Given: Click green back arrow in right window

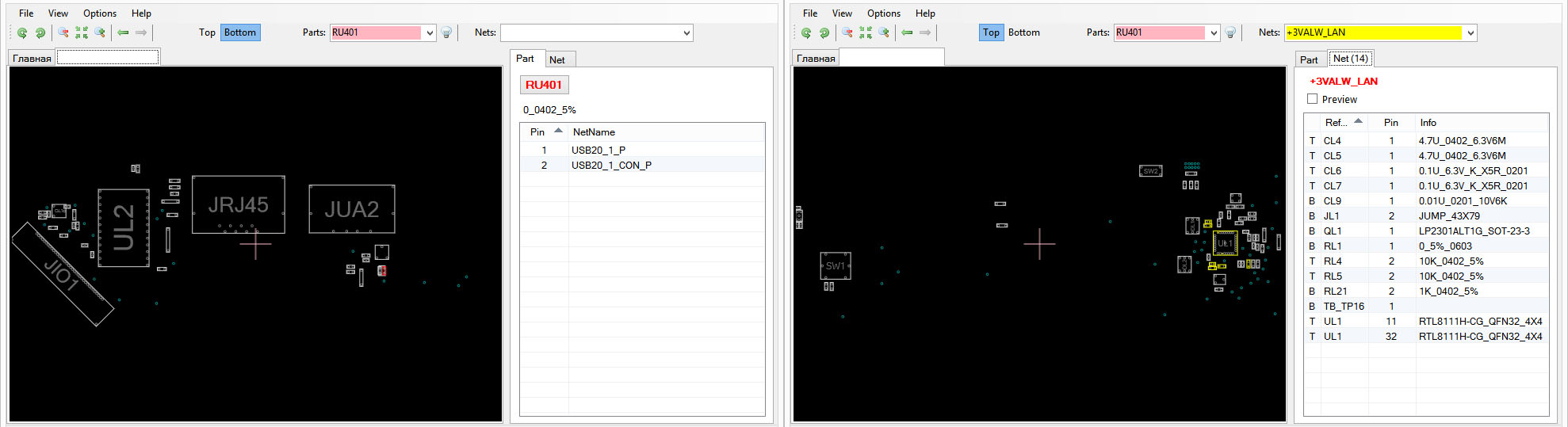Looking at the screenshot, I should (907, 32).
